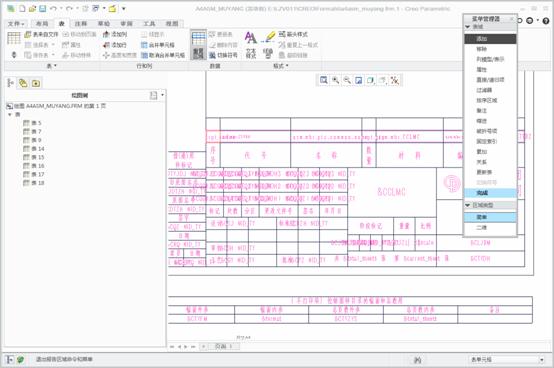This screenshot has height=368, width=554.
Task: Click the Zoom In magnifier icon
Action: coord(335,80)
